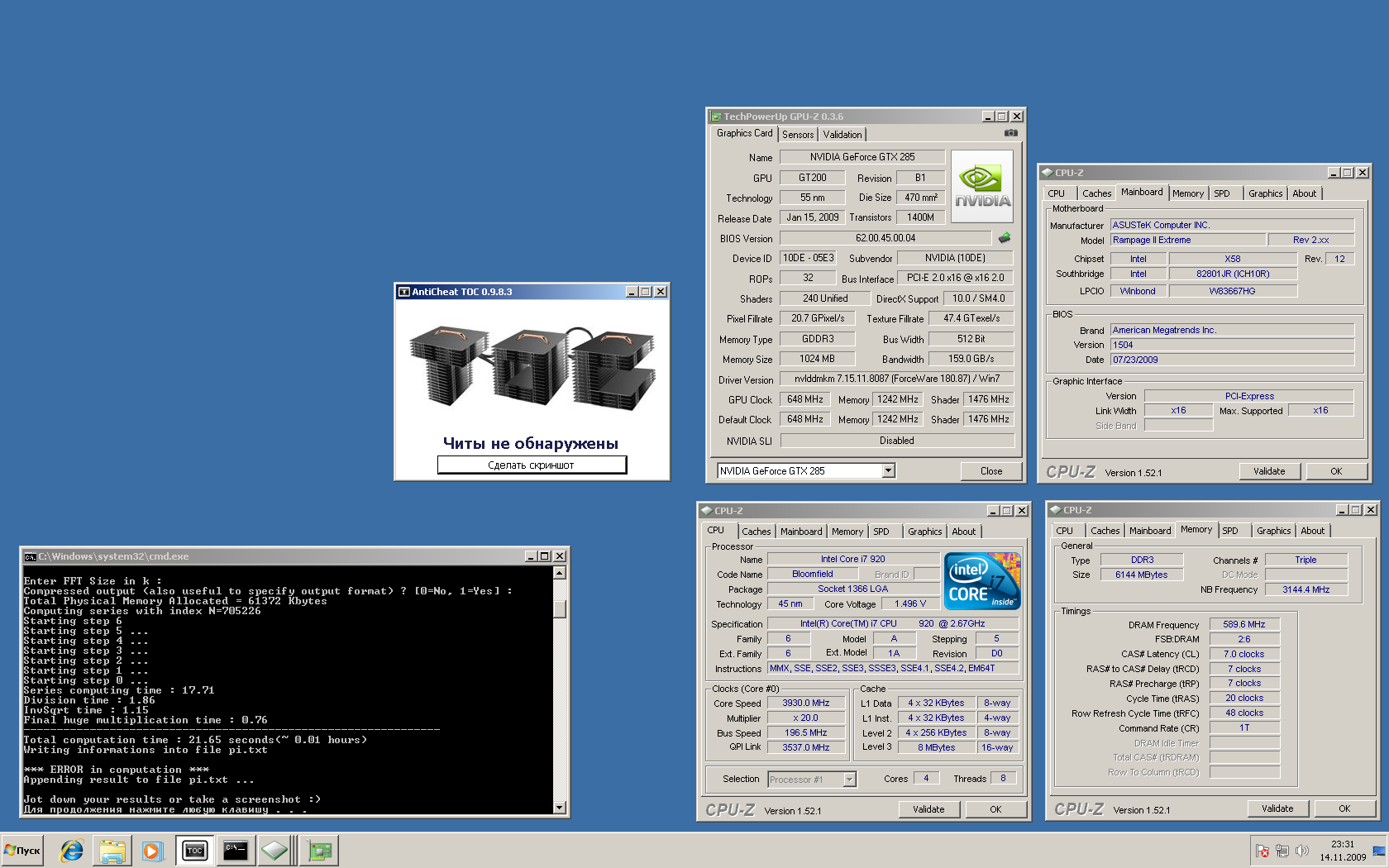Click the cmd window scrollbar thumb
Screen dimensions: 1389x868
tap(560, 608)
